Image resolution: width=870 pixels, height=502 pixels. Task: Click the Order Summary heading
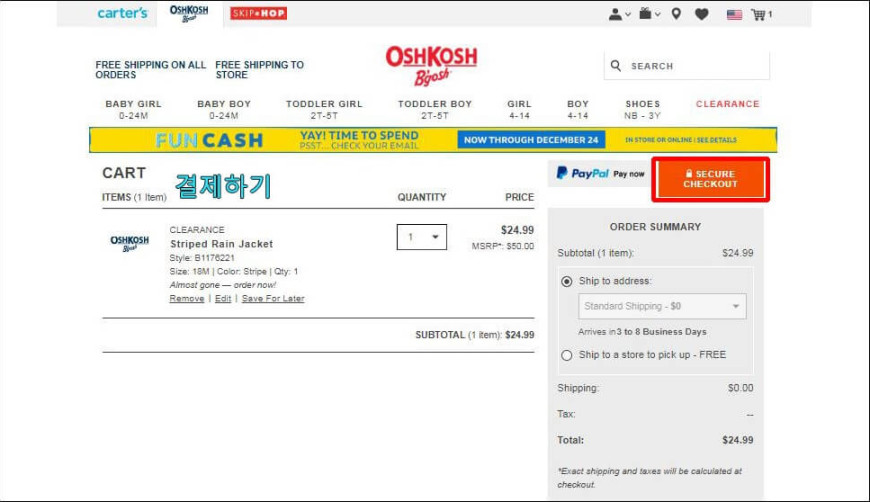[x=655, y=227]
